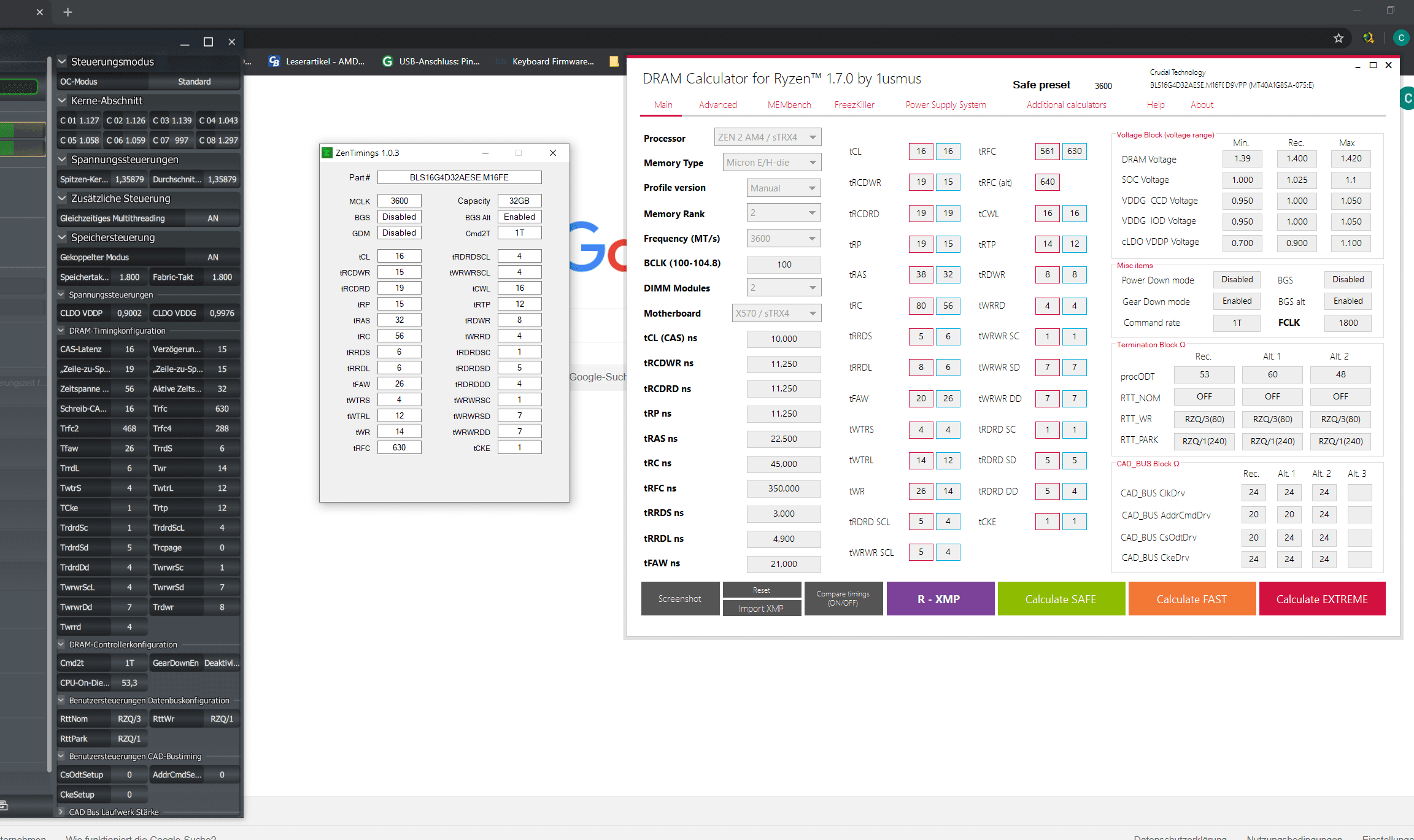Open the Profile version dropdown
This screenshot has width=1414, height=840.
click(784, 188)
